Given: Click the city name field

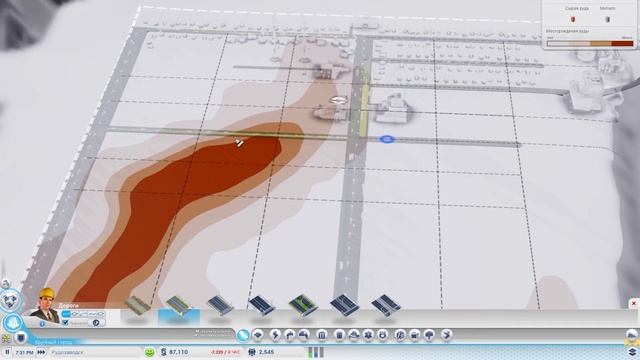Looking at the screenshot, I should (95, 352).
